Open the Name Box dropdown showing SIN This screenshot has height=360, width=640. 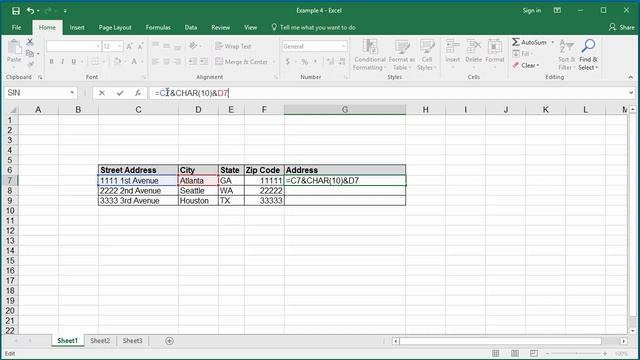click(72, 93)
